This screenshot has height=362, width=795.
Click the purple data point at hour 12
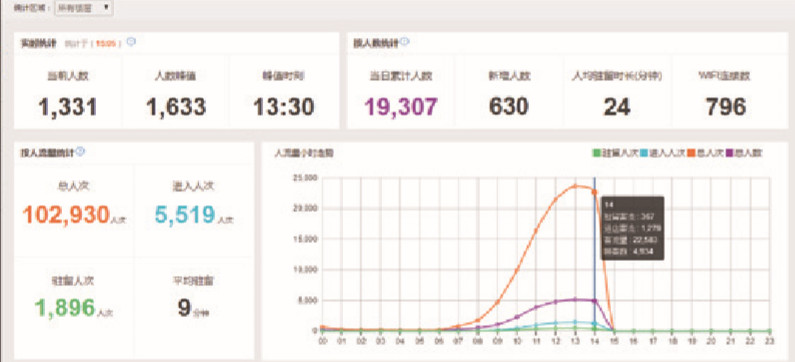pos(556,302)
